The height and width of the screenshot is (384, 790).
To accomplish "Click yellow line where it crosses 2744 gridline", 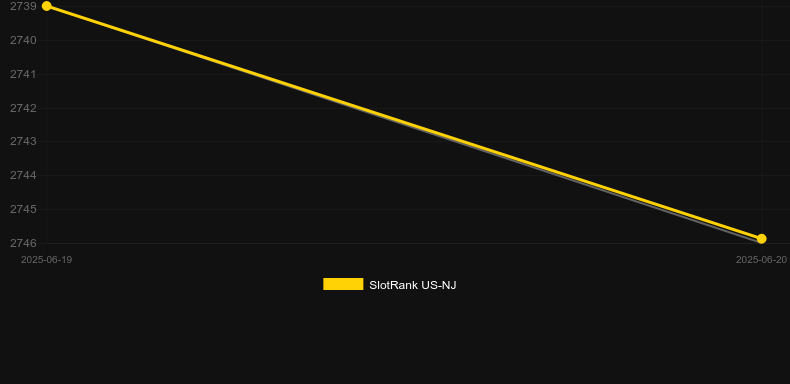I will [x=566, y=175].
